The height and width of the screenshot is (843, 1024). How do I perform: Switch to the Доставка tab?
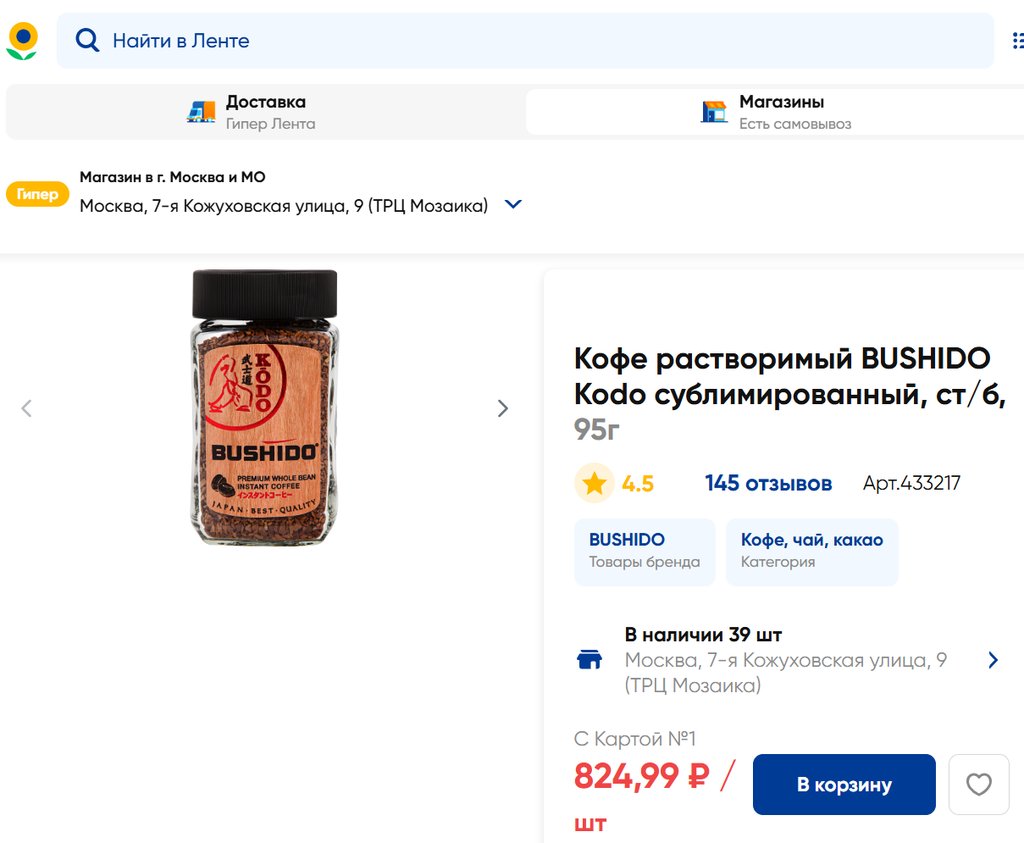pyautogui.click(x=266, y=111)
